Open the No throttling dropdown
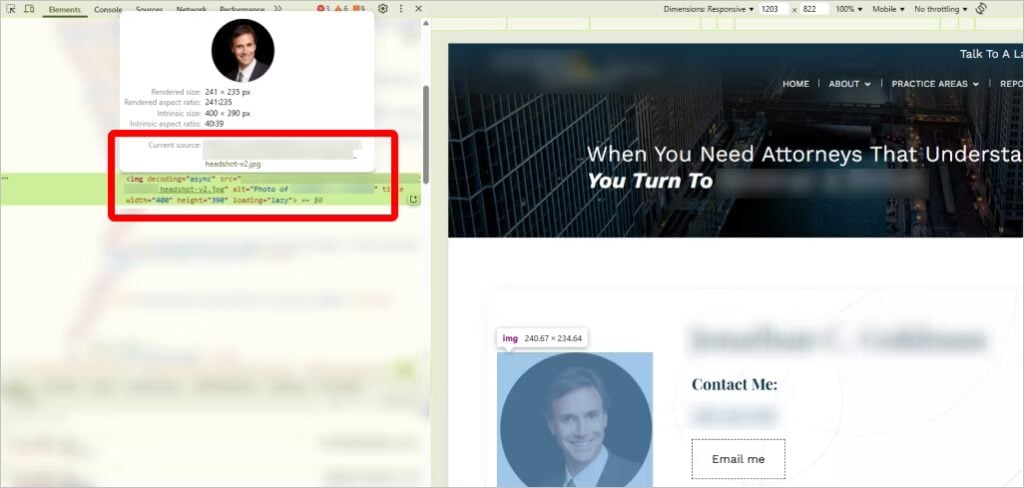 tap(940, 9)
